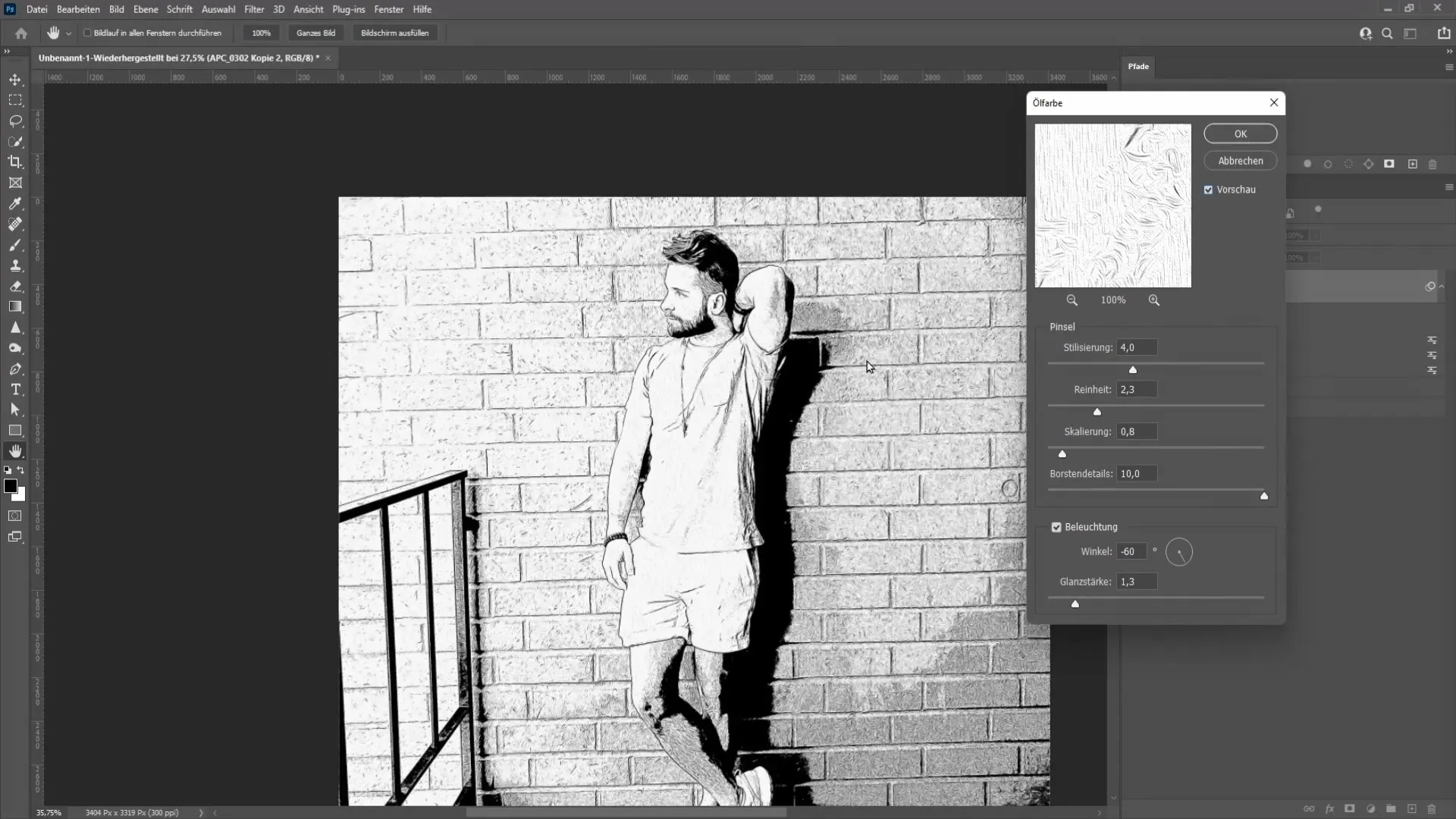Toggle Quick Mask mode
This screenshot has width=1456, height=819.
(x=15, y=516)
